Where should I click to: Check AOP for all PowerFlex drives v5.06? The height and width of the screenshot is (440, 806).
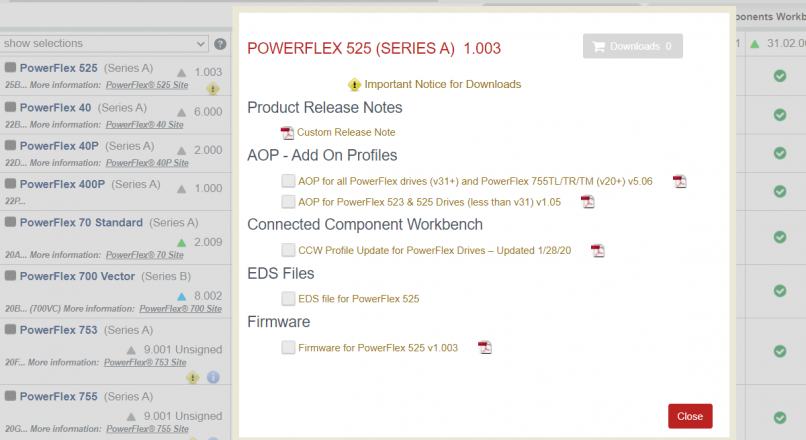[288, 181]
